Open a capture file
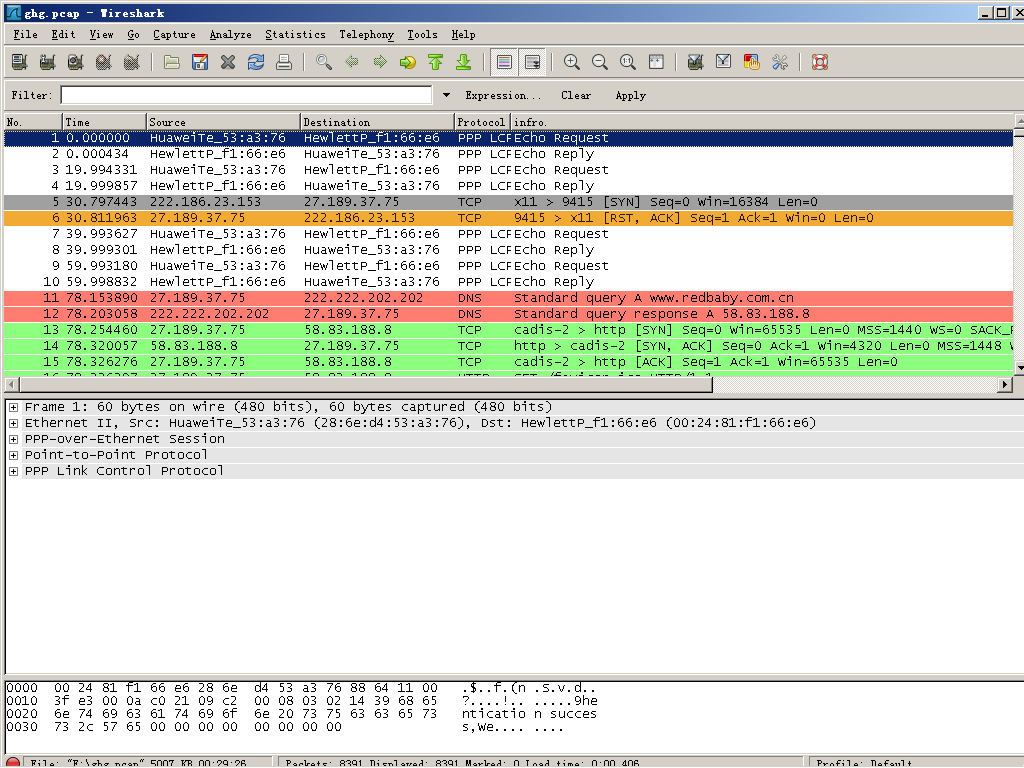Viewport: 1024px width, 768px height. point(172,62)
